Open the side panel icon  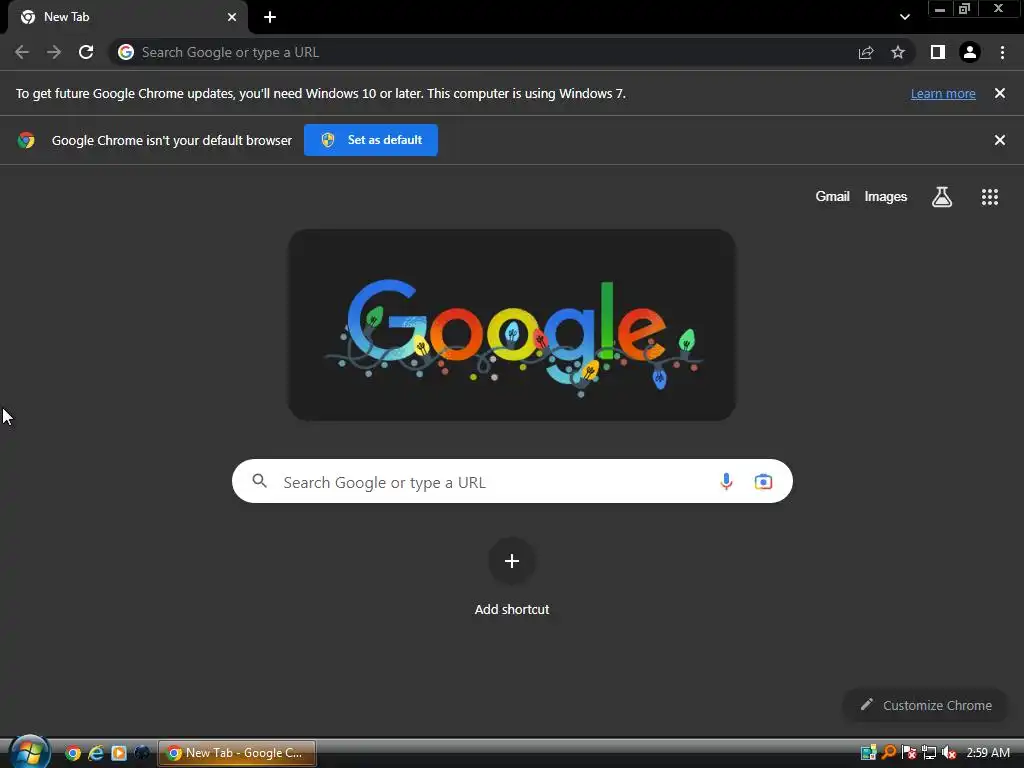[937, 52]
